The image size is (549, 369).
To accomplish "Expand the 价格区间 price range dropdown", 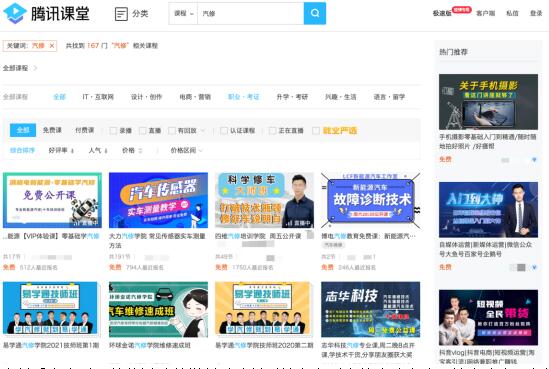I will pyautogui.click(x=186, y=151).
